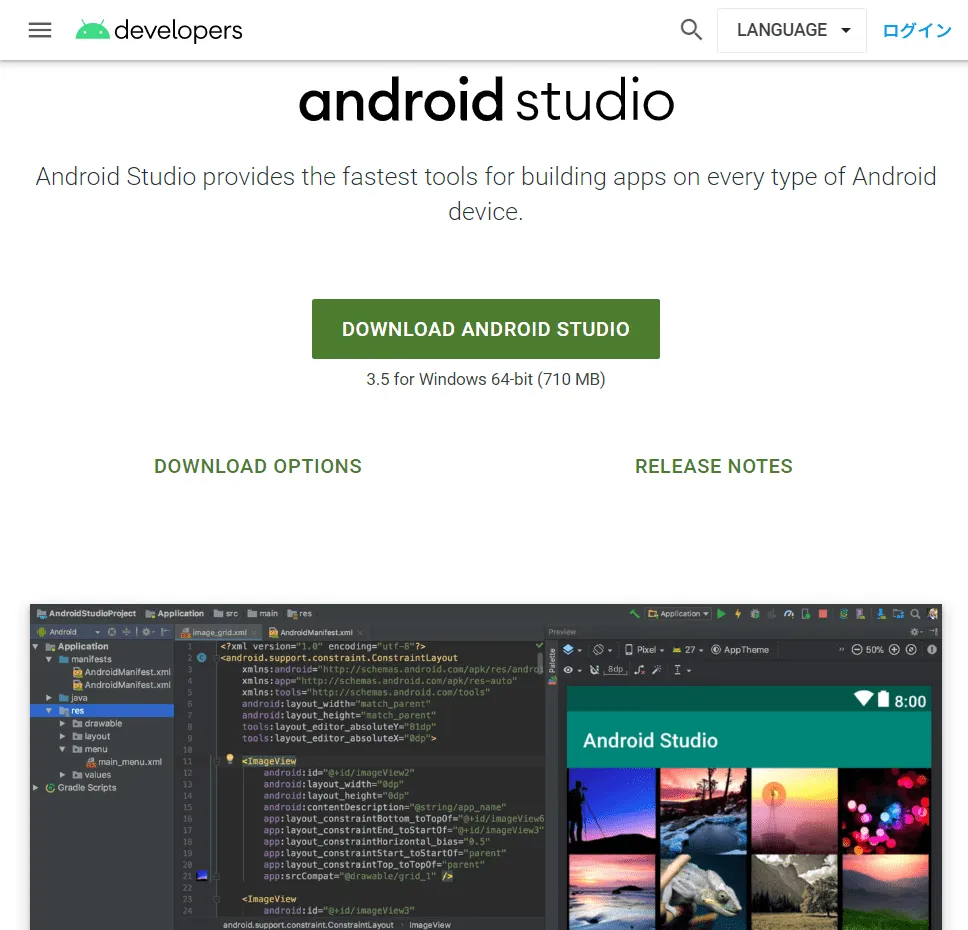Toggle Autoconnect with the magnet icon

[x=594, y=668]
